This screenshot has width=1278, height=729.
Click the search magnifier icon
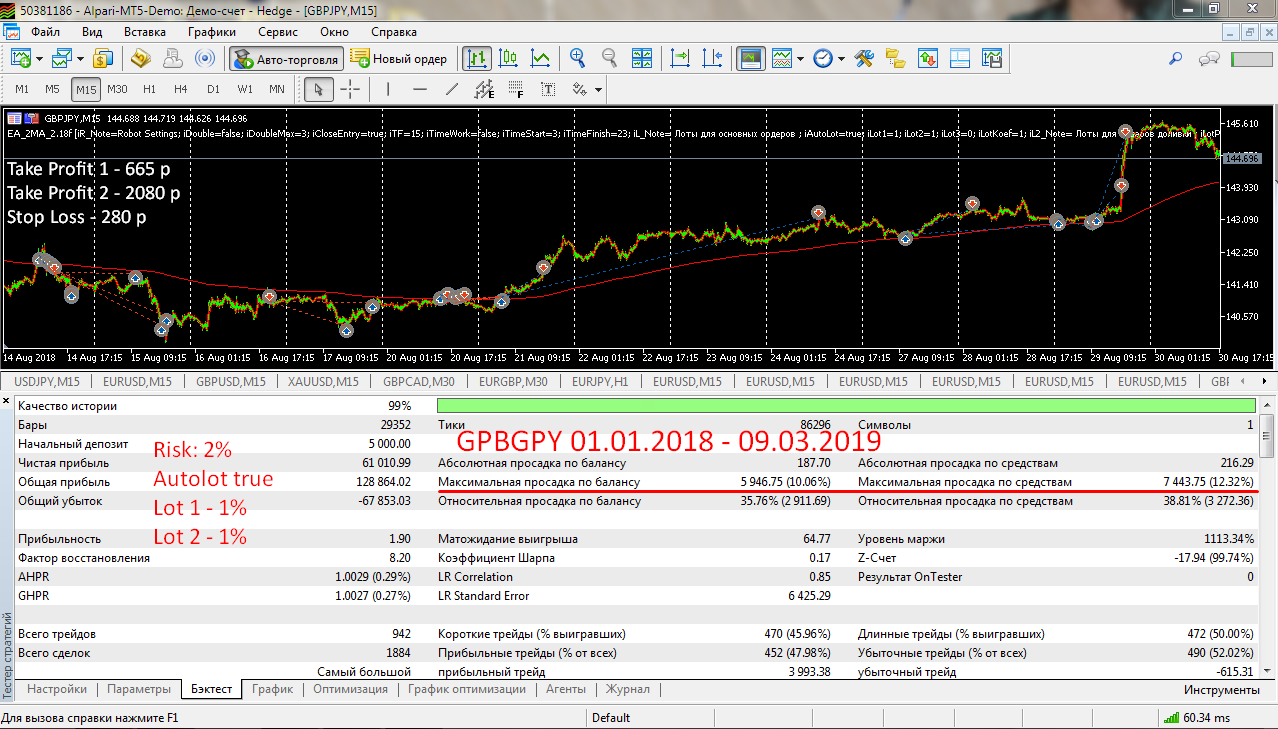point(1177,58)
